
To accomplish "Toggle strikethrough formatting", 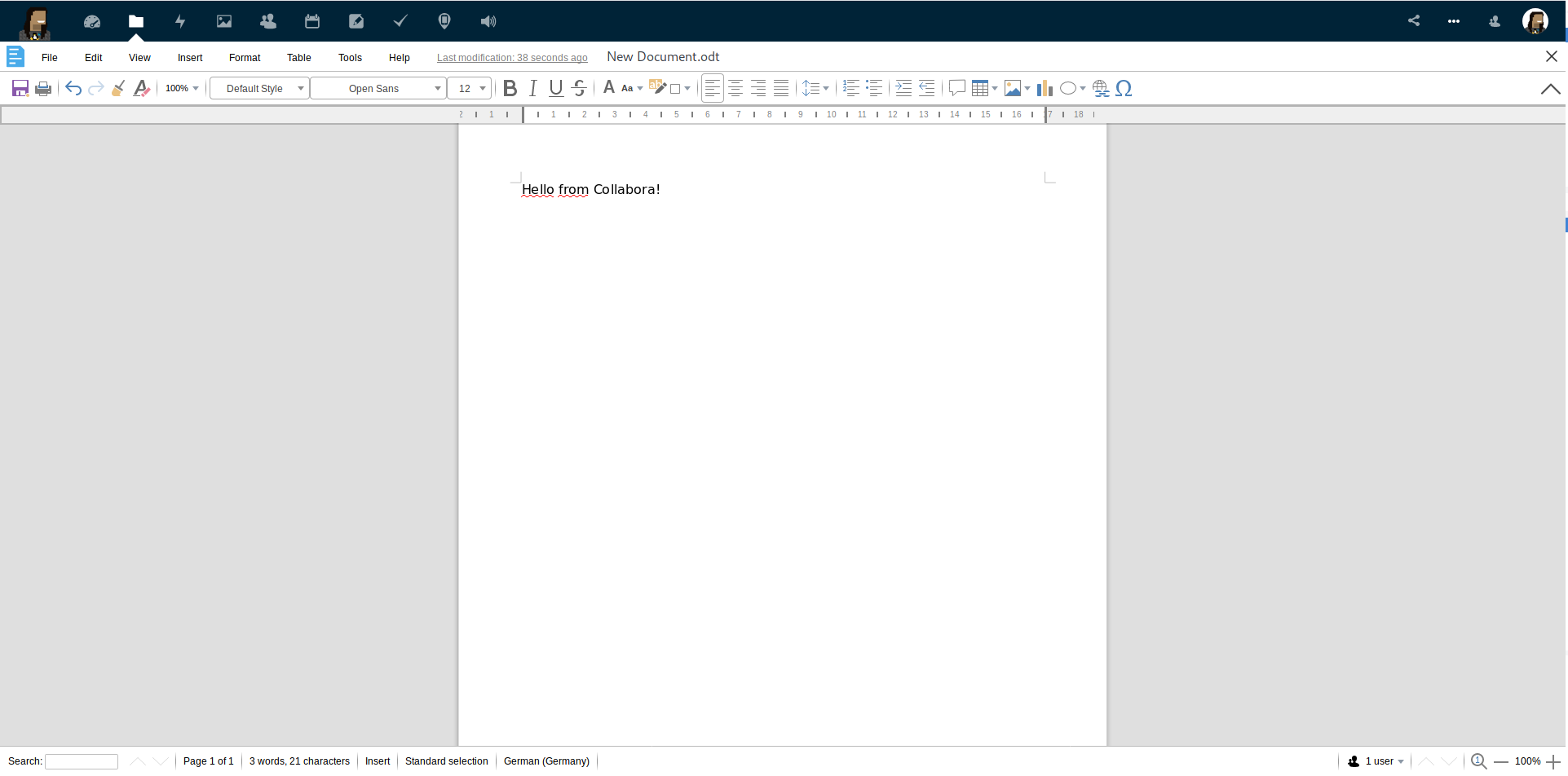I will pyautogui.click(x=579, y=88).
